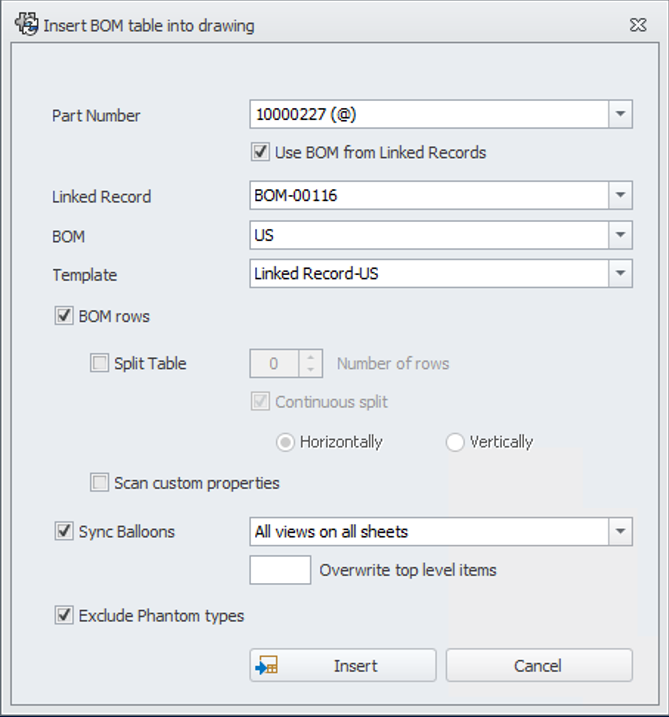This screenshot has width=669, height=717.
Task: Increase the Number of rows stepper
Action: 311,357
